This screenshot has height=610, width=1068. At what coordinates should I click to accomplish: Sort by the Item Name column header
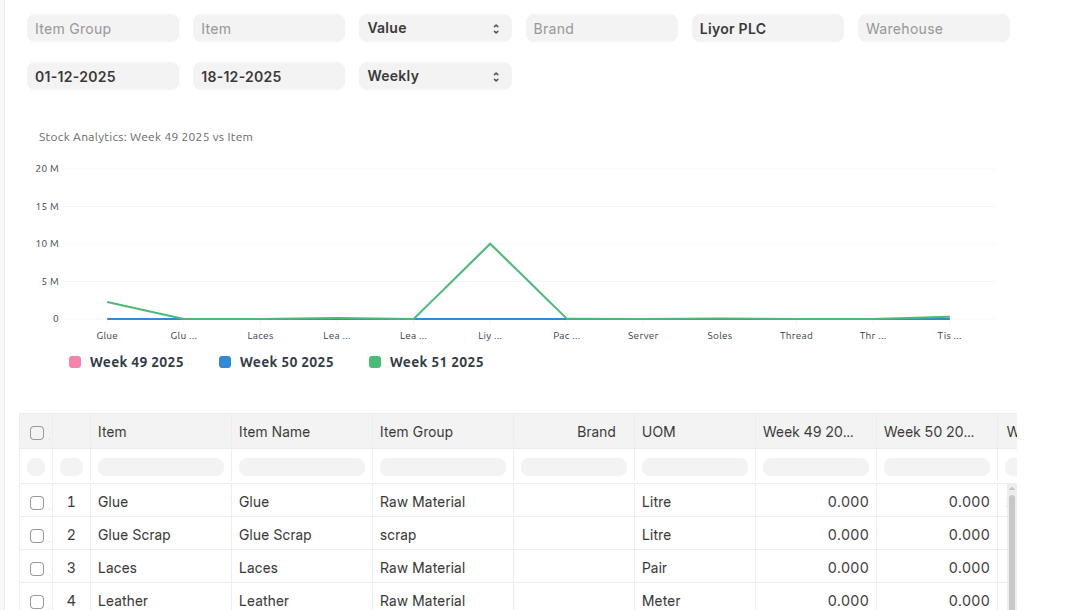pos(275,432)
